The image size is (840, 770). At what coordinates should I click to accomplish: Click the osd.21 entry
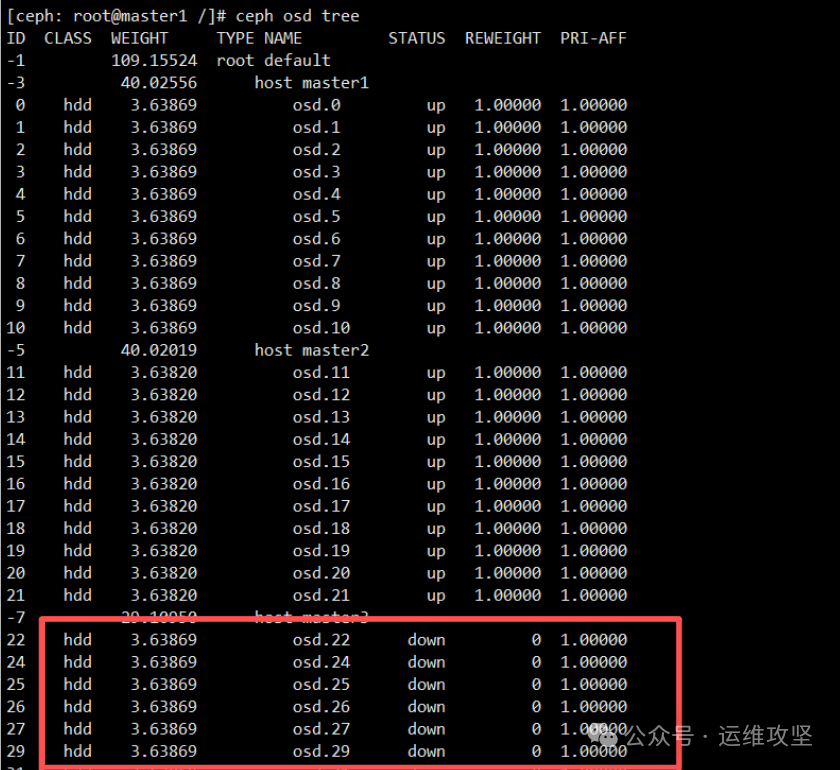coord(321,595)
